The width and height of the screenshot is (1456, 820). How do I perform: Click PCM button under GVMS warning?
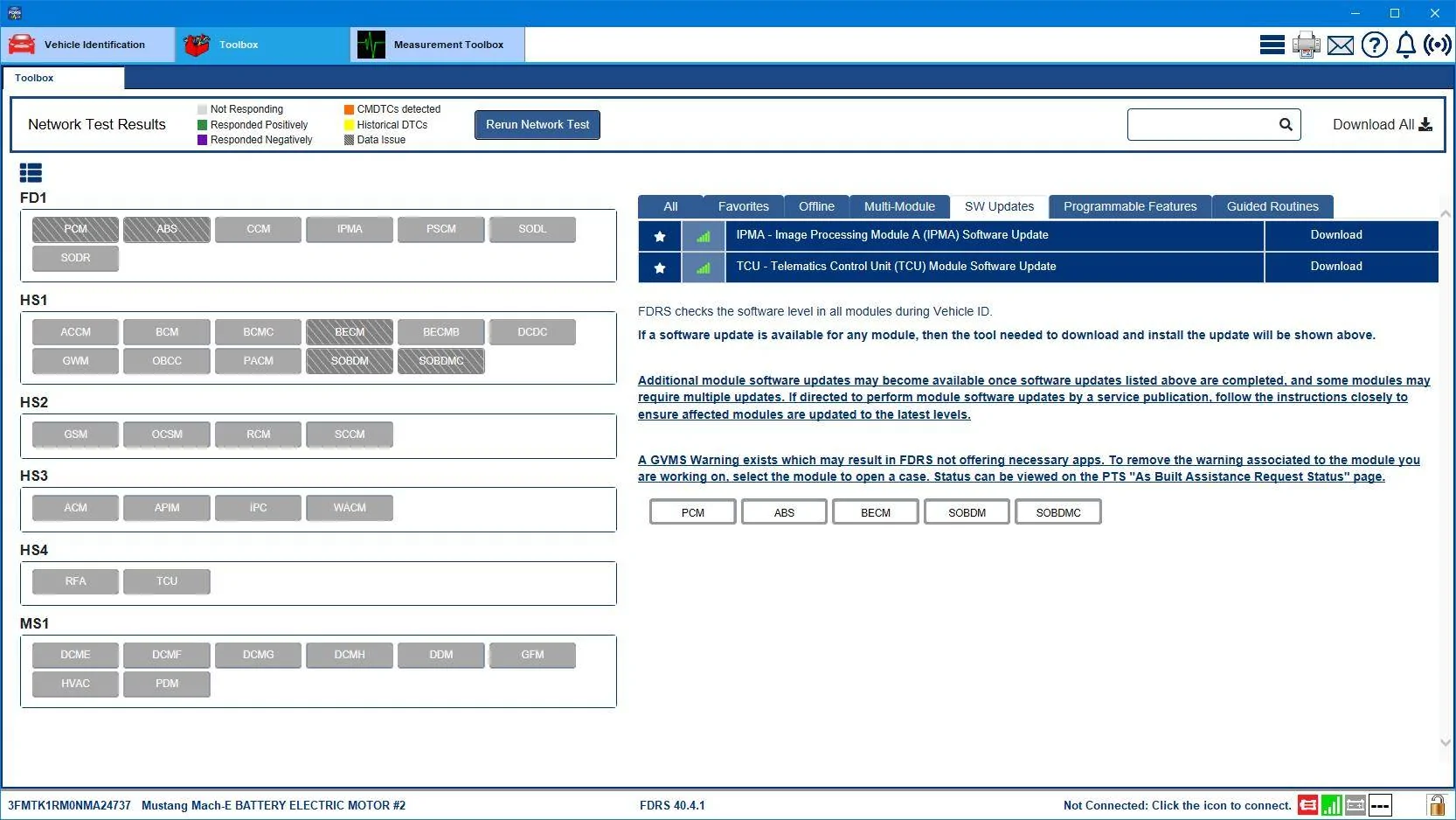693,512
